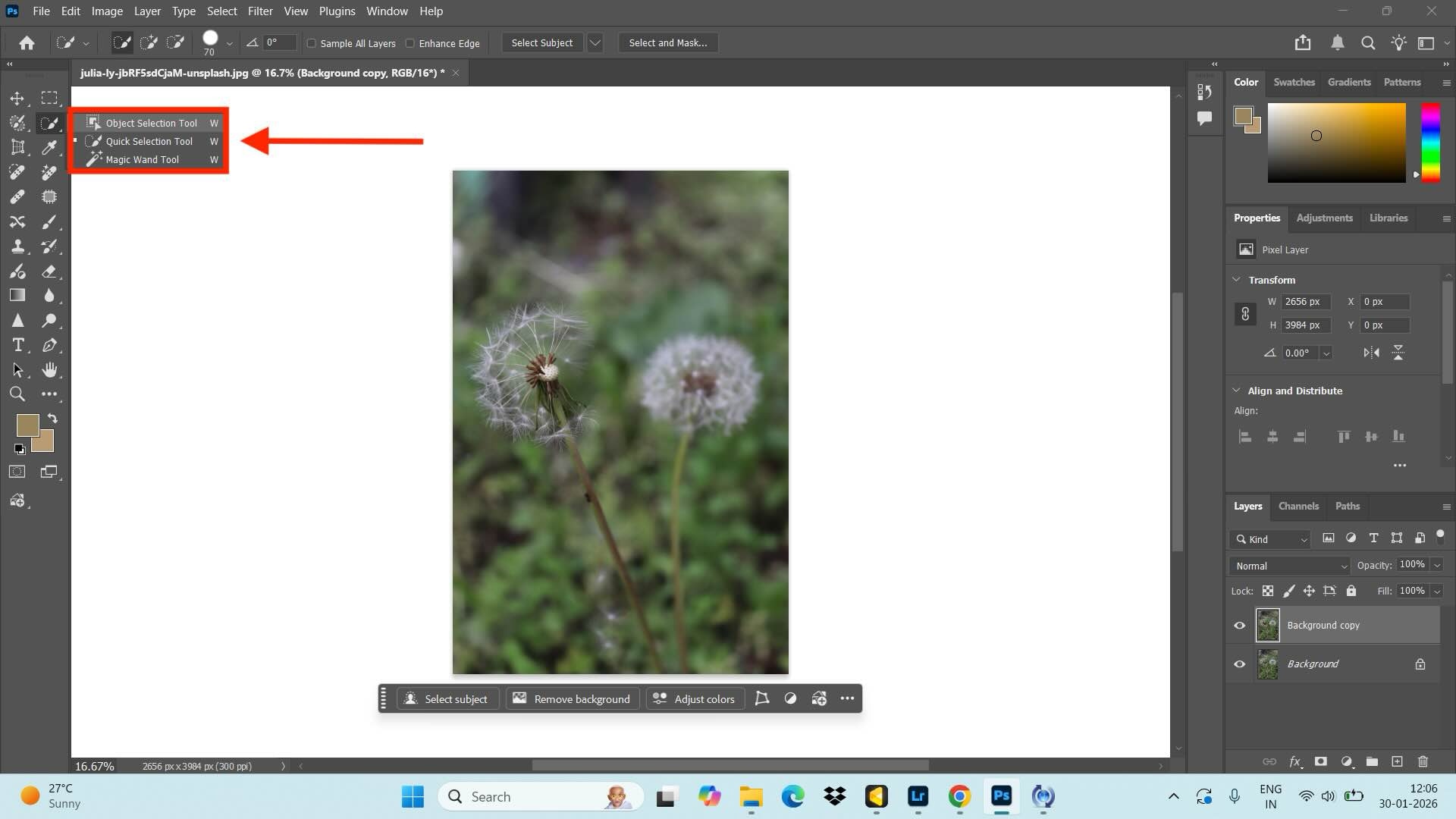The width and height of the screenshot is (1456, 819).
Task: Click the Select Subject button
Action: point(541,42)
